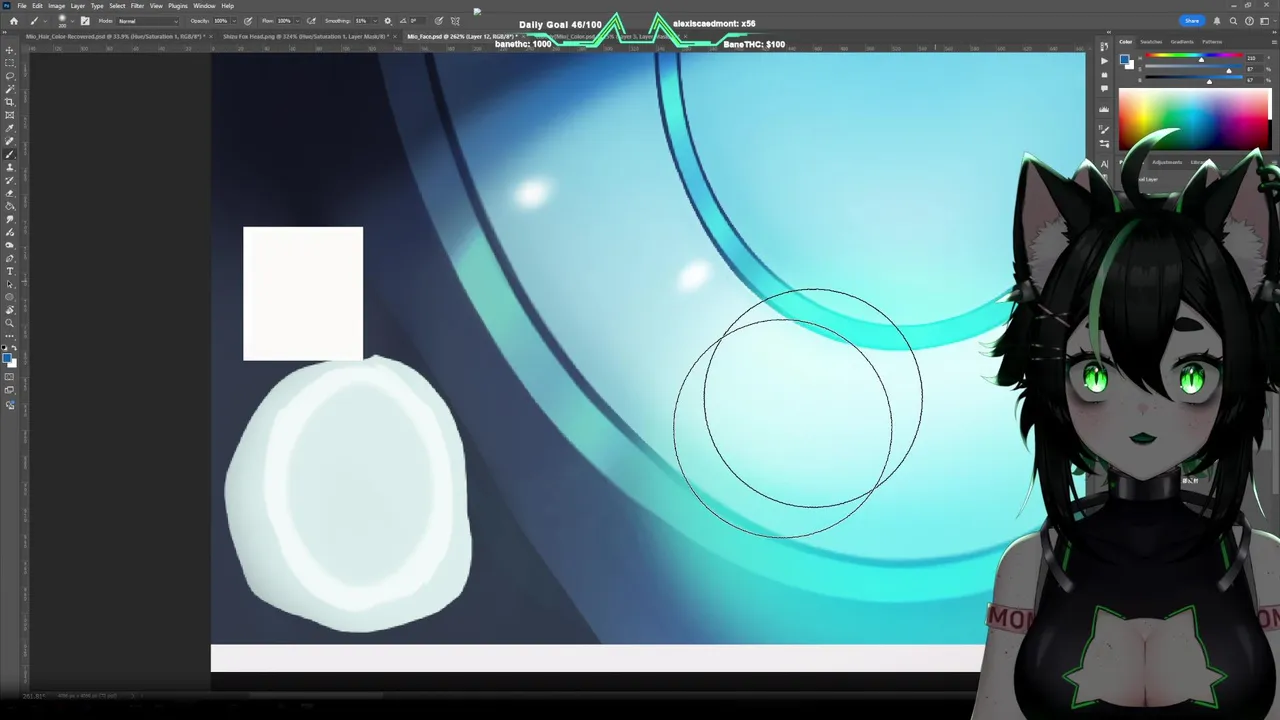Select the Path Selection arrow tool
The height and width of the screenshot is (720, 1280).
10,284
